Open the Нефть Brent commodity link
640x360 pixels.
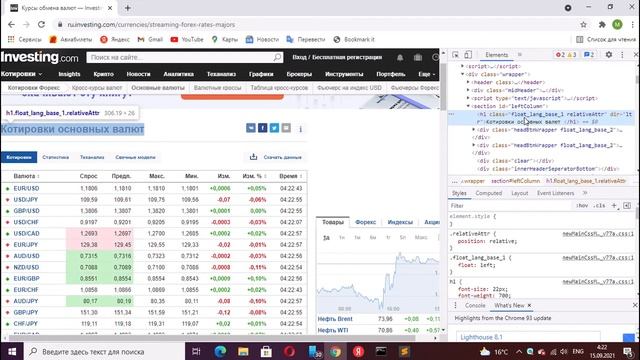[x=335, y=319]
